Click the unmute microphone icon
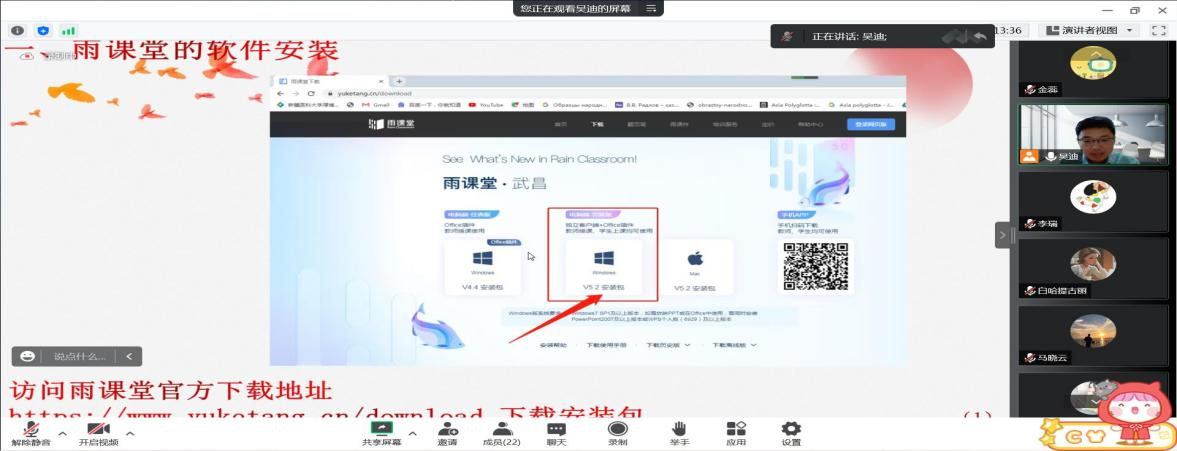1177x451 pixels. (31, 429)
